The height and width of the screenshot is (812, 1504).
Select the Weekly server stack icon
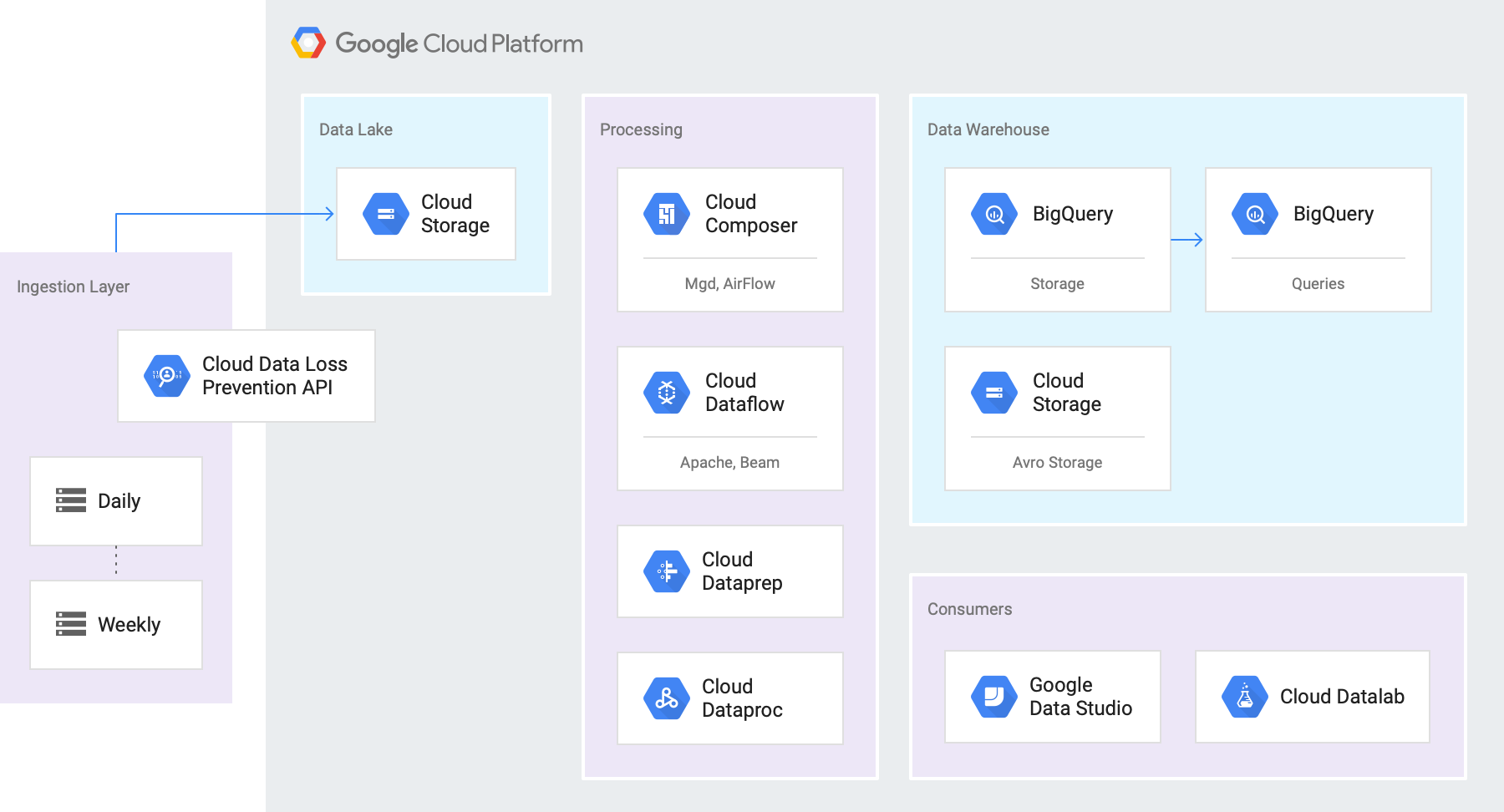click(71, 624)
